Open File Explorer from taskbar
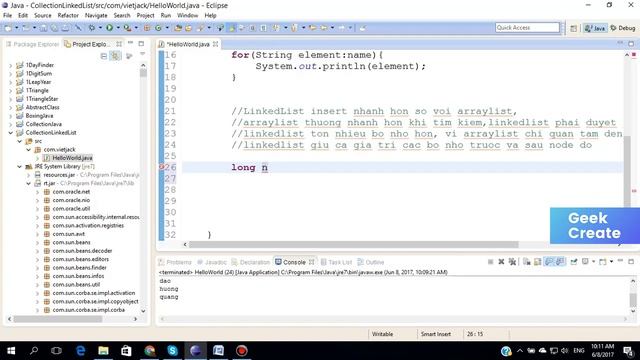The height and width of the screenshot is (360, 640). 103,351
